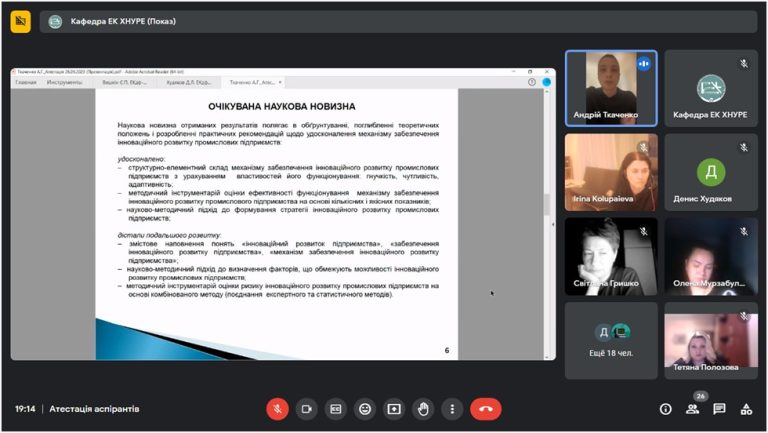This screenshot has height=433, width=768.
Task: Select Irina Kolupaieva video tile
Action: coord(611,172)
